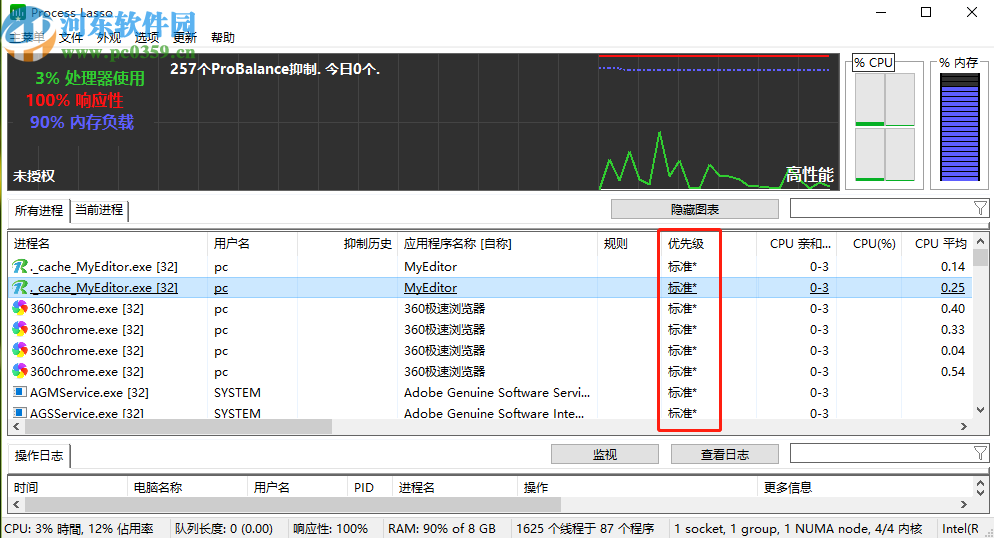
Task: Select the AGSService.exe [32] process row
Action: pos(491,413)
